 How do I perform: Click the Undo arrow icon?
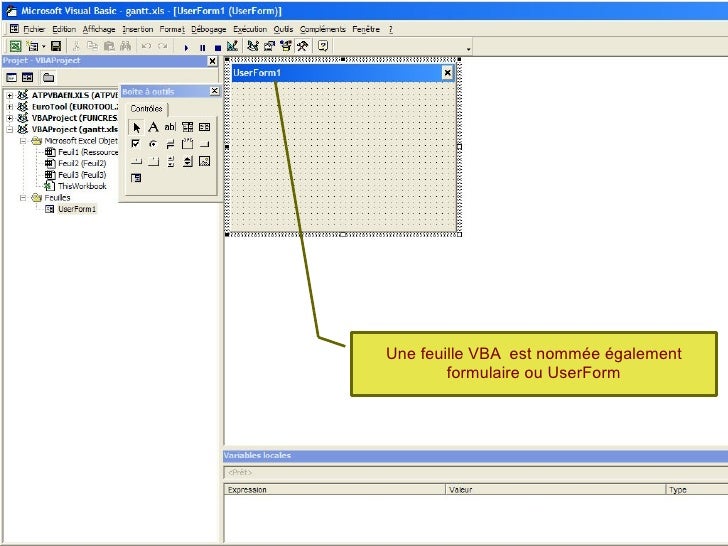click(x=146, y=46)
